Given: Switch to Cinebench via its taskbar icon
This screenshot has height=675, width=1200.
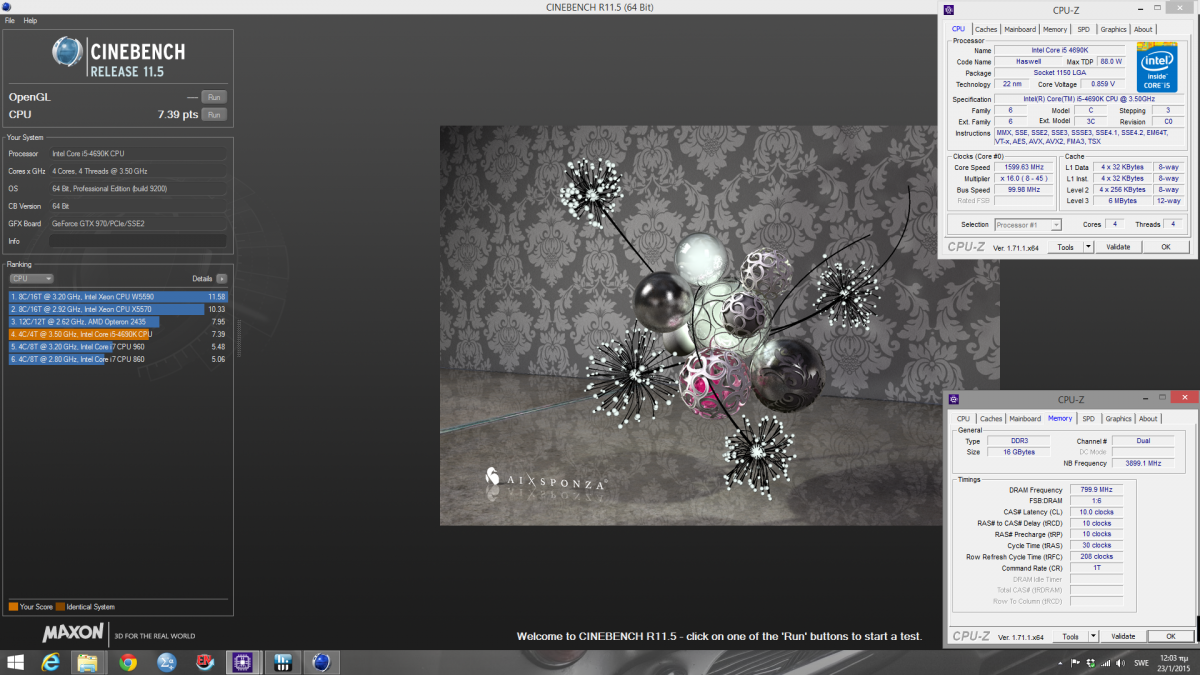Looking at the screenshot, I should click(321, 662).
